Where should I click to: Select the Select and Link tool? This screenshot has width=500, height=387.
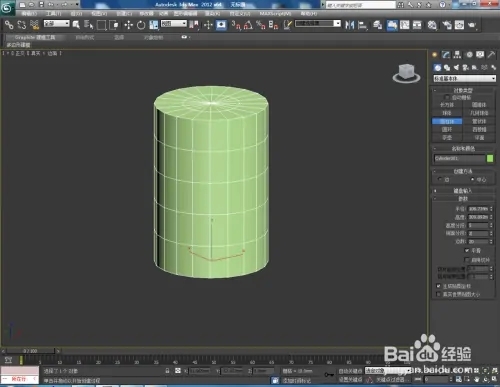(x=9, y=25)
